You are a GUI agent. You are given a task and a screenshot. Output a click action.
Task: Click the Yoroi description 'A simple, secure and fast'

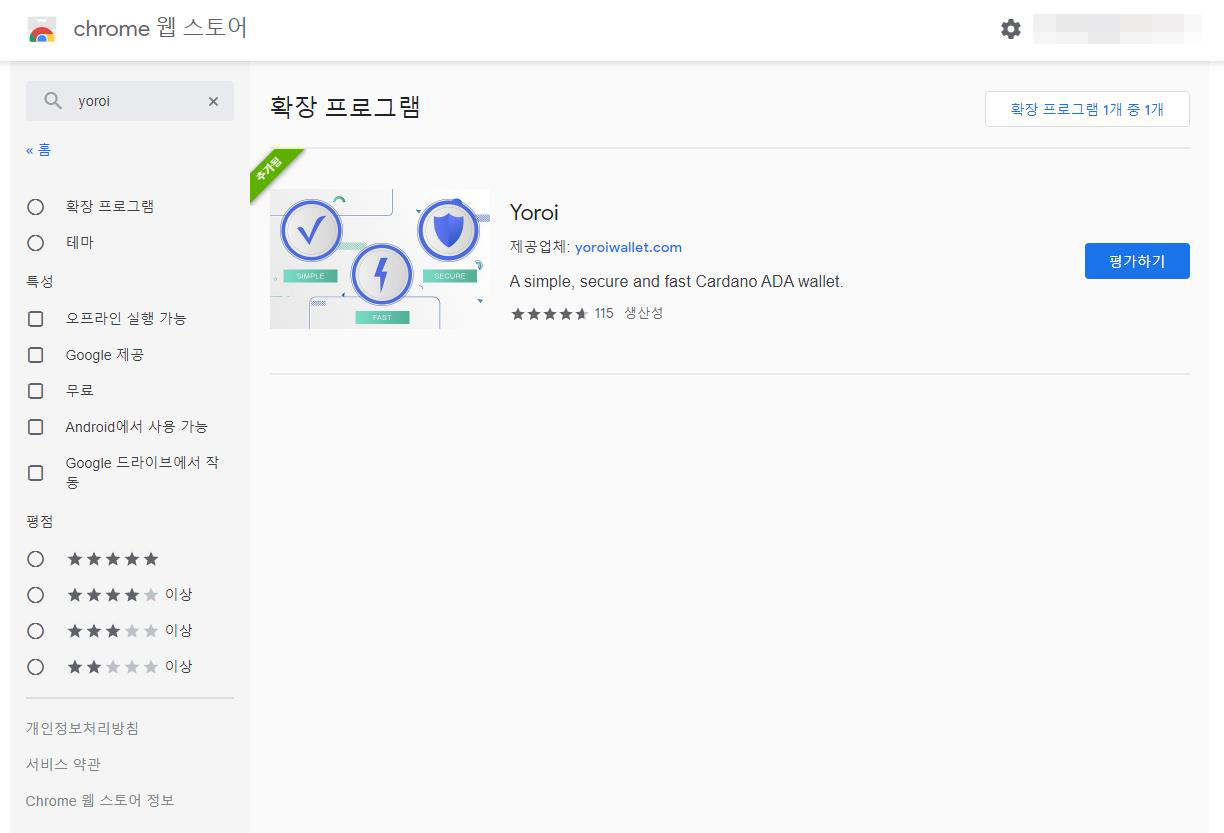[x=676, y=282]
